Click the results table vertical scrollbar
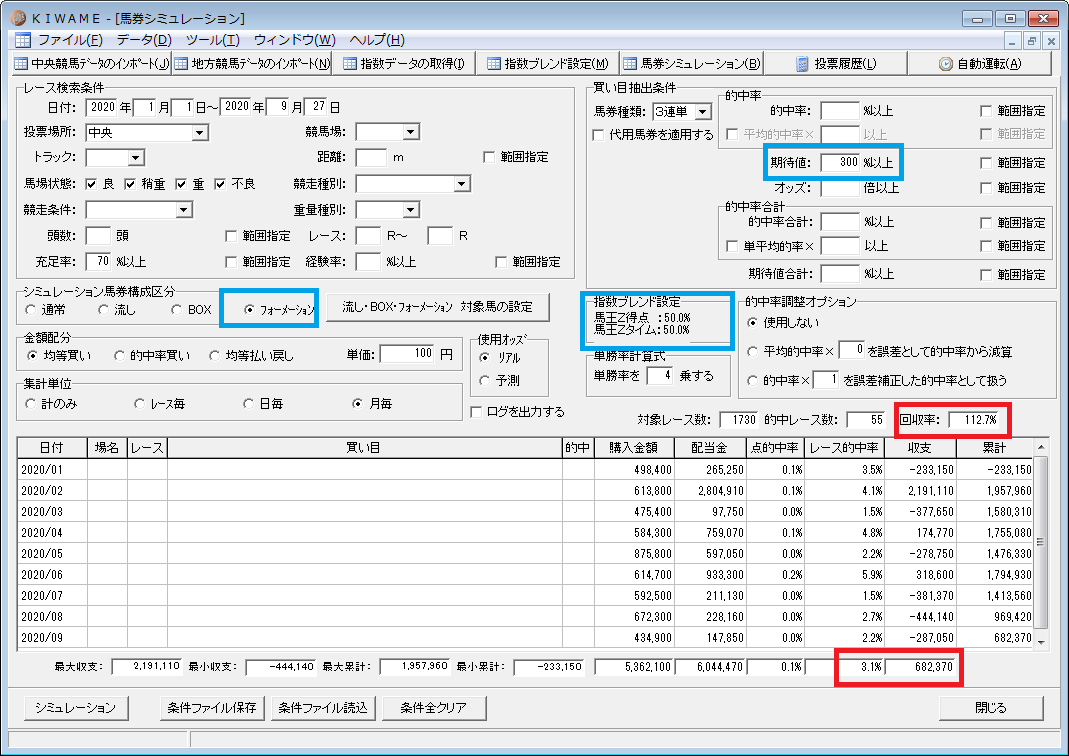 pos(1040,541)
